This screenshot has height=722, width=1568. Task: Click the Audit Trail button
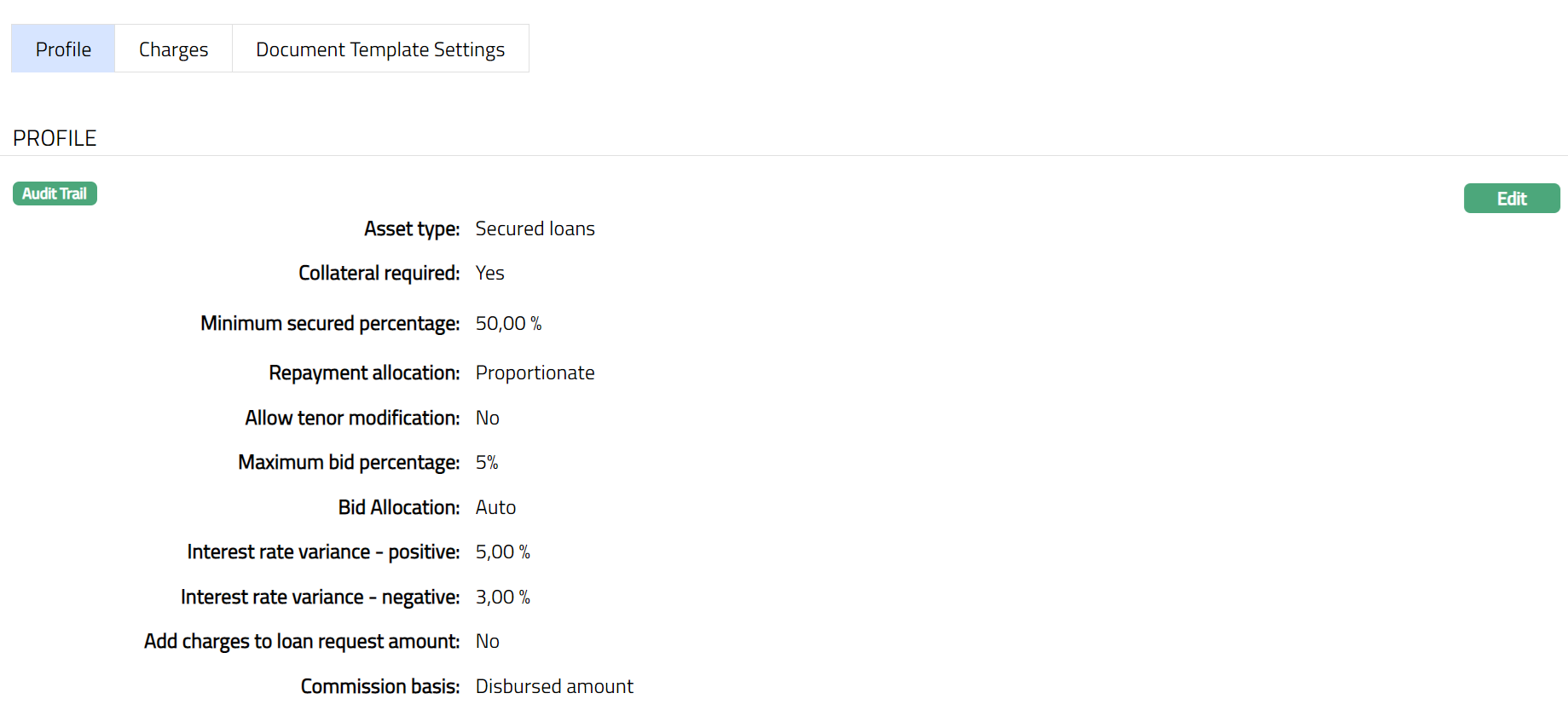click(55, 193)
